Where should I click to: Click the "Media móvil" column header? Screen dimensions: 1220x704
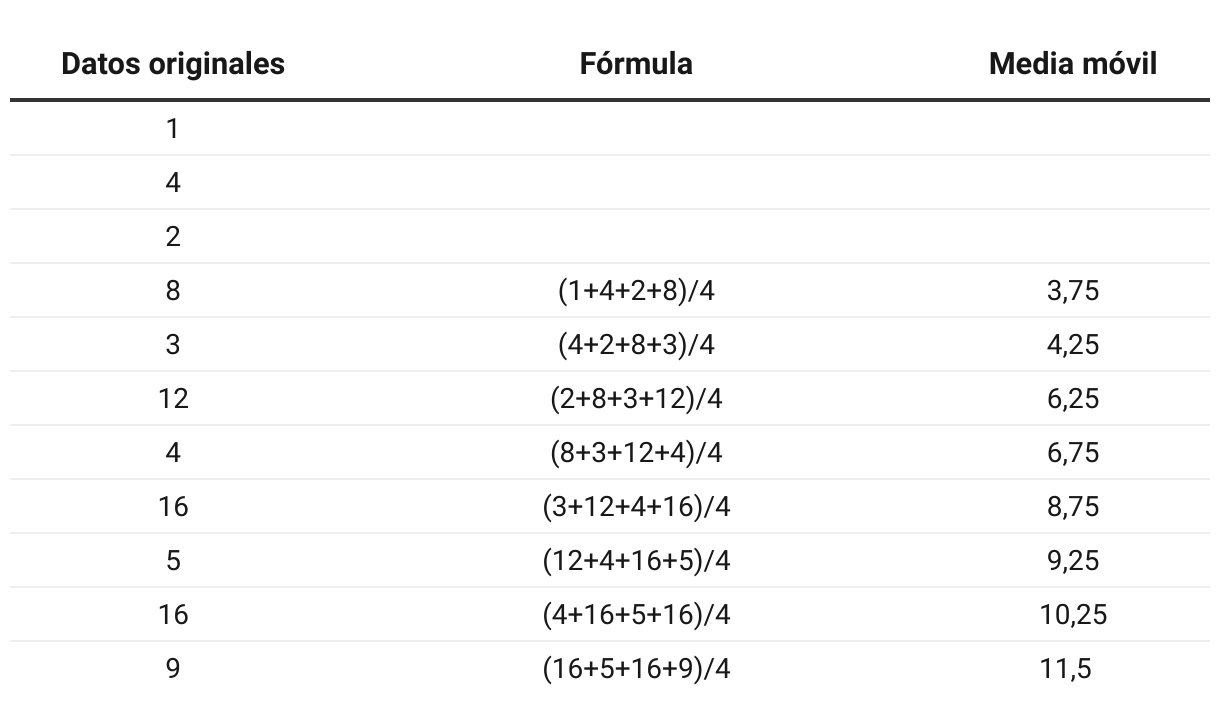1073,64
